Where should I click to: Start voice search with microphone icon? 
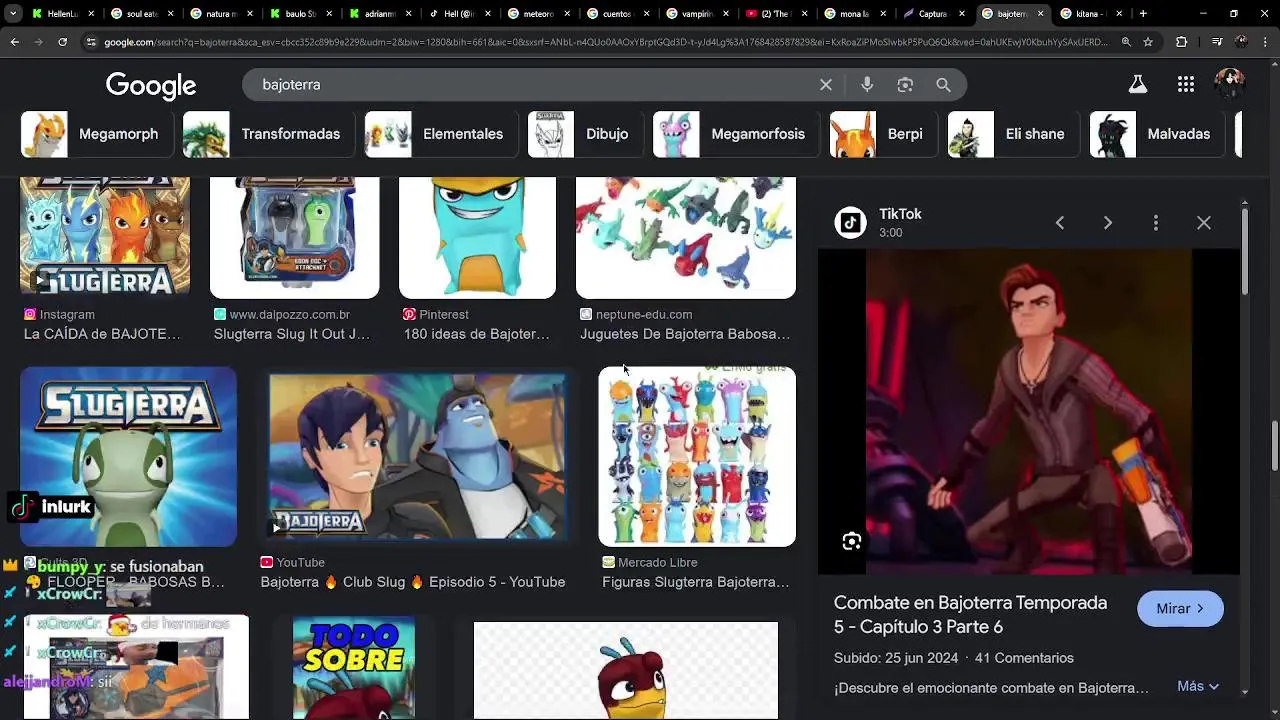(867, 85)
